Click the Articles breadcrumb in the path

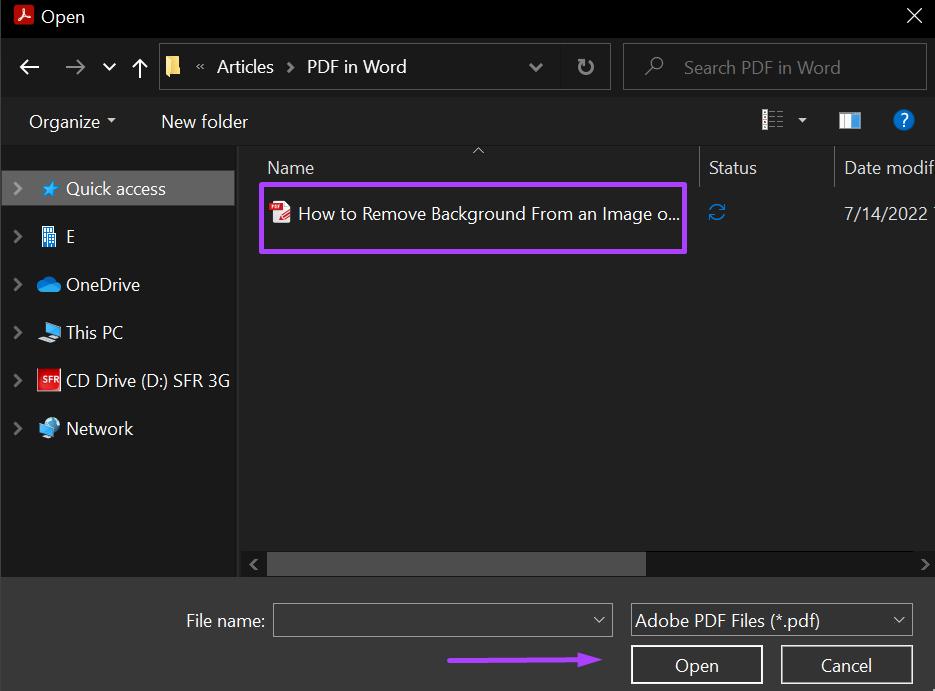(245, 66)
